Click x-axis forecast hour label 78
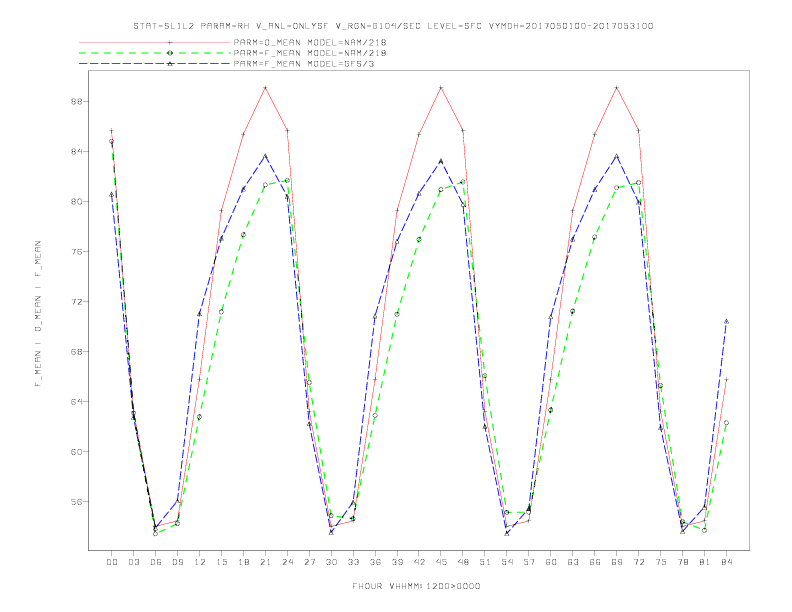 (x=683, y=562)
